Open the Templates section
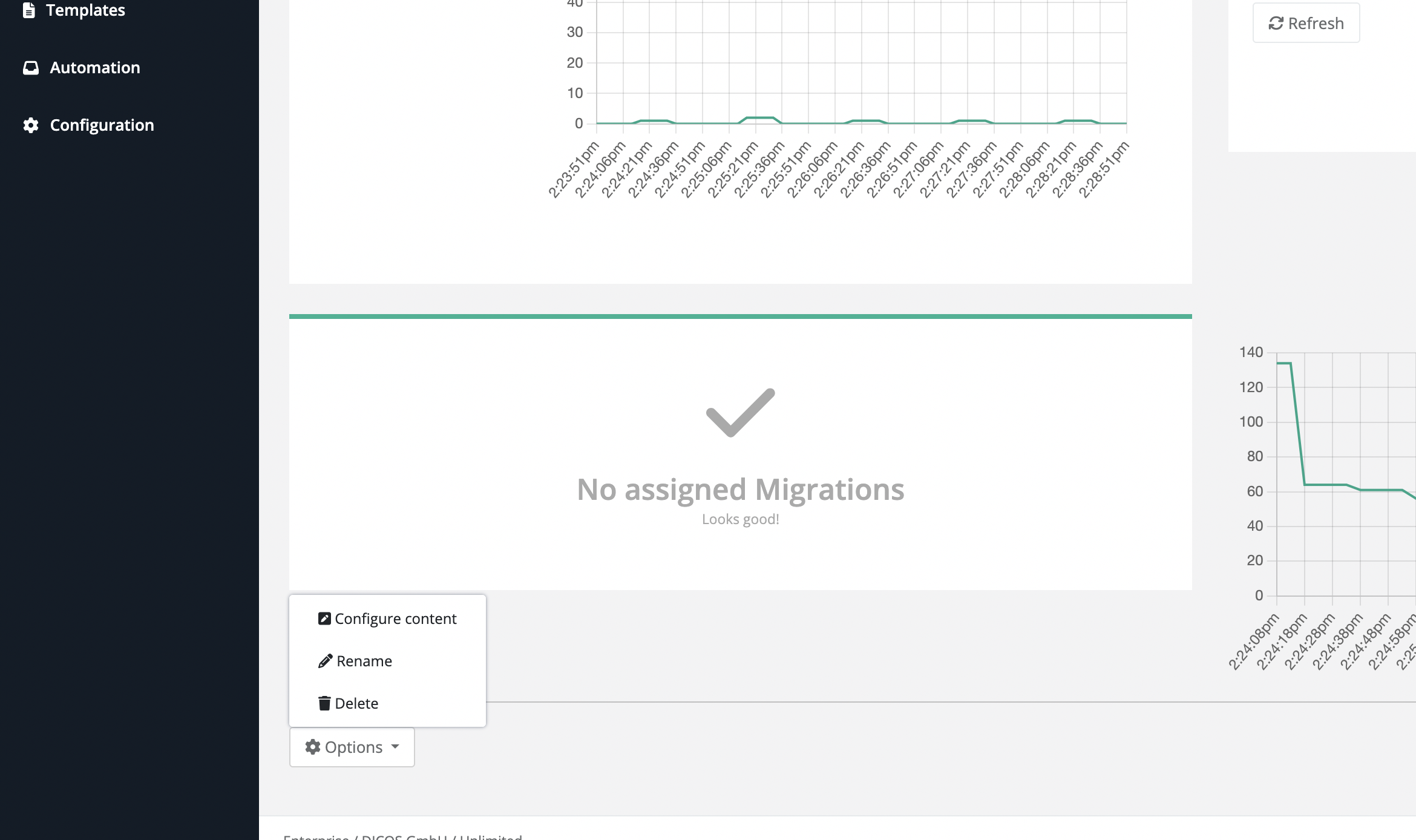 85,10
